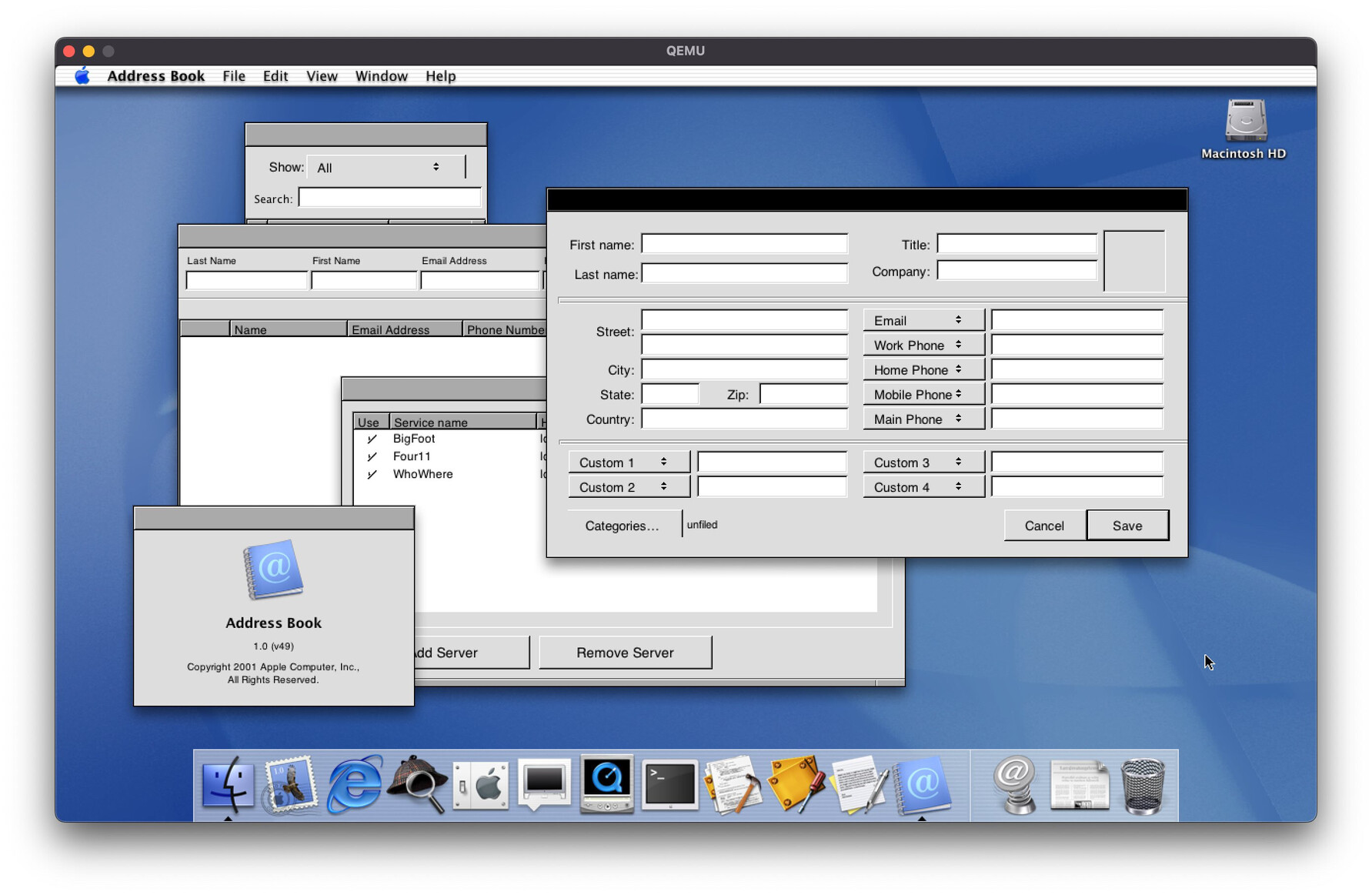The height and width of the screenshot is (895, 1372).
Task: Open System Preferences in the dock
Action: (x=481, y=784)
